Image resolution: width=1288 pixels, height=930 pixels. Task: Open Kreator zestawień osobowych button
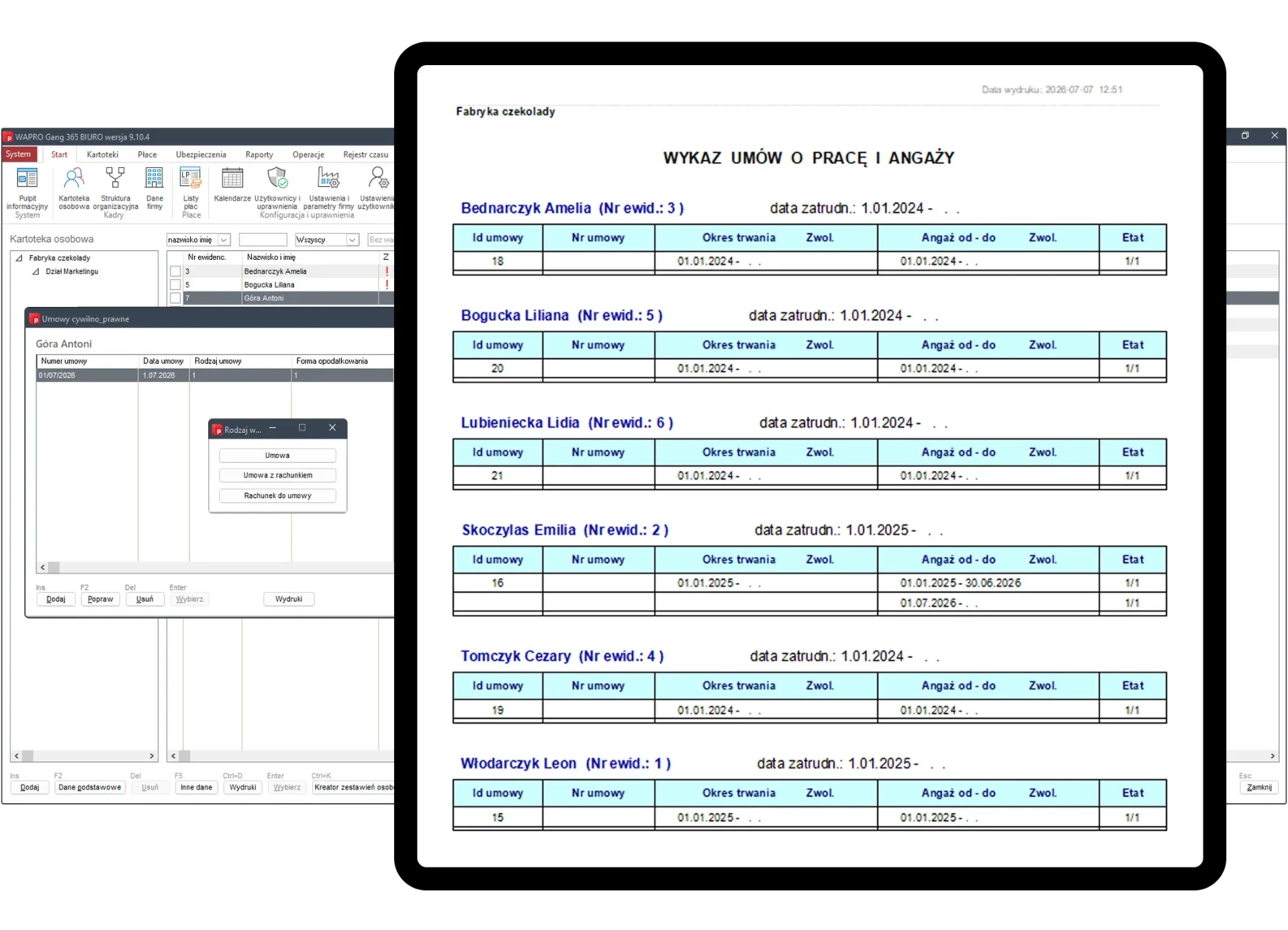pyautogui.click(x=353, y=788)
